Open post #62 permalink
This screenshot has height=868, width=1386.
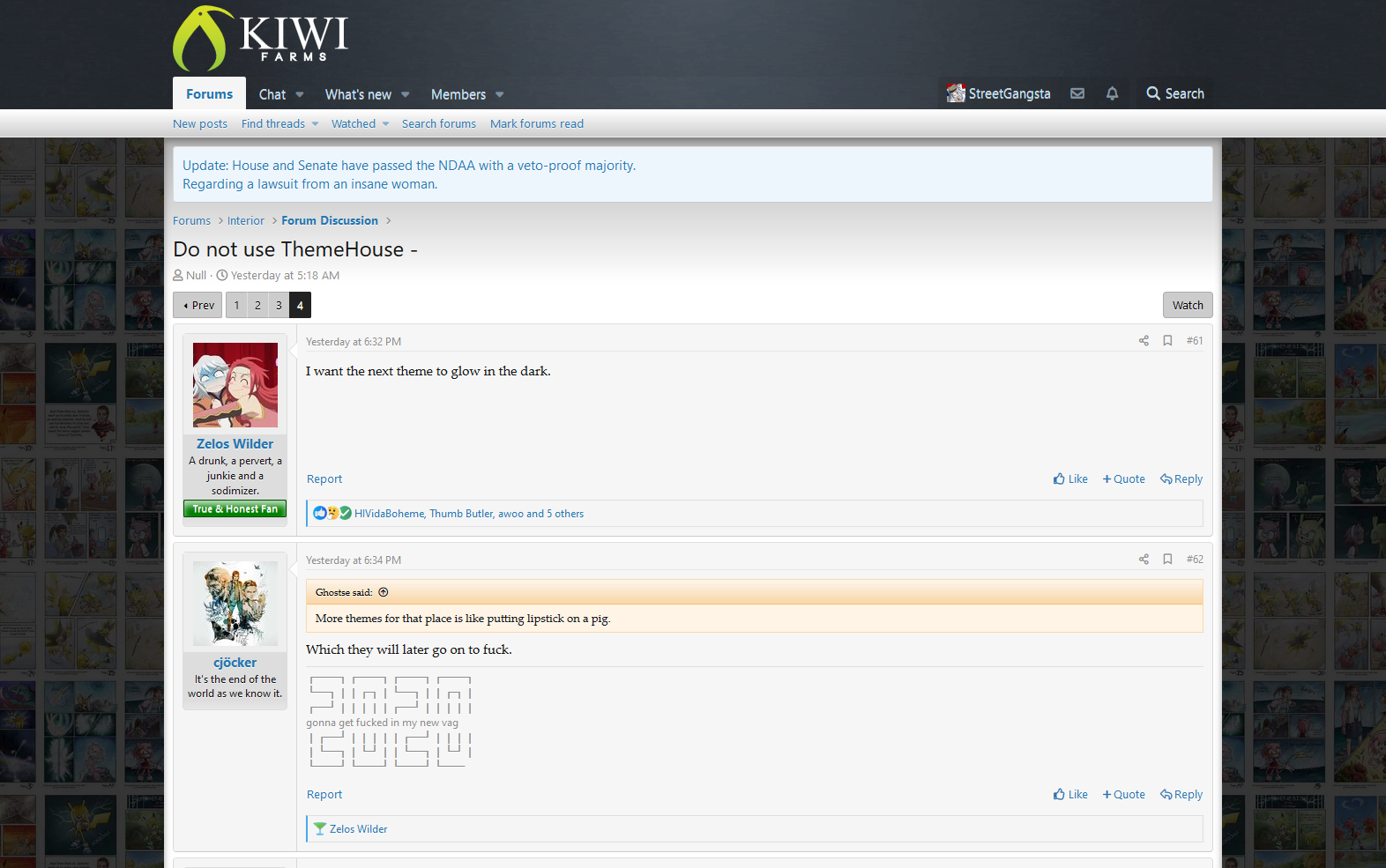pos(1195,560)
